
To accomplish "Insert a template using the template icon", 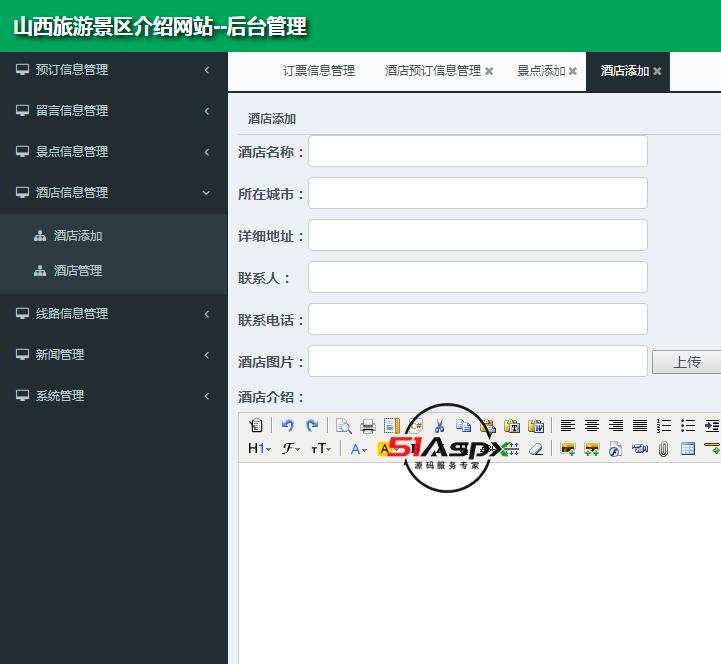I will tap(392, 425).
